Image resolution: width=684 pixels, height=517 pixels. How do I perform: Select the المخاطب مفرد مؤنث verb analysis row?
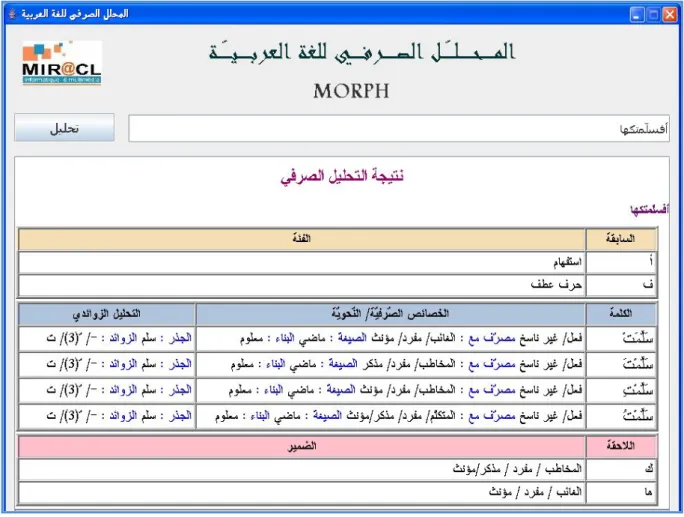[x=337, y=390]
